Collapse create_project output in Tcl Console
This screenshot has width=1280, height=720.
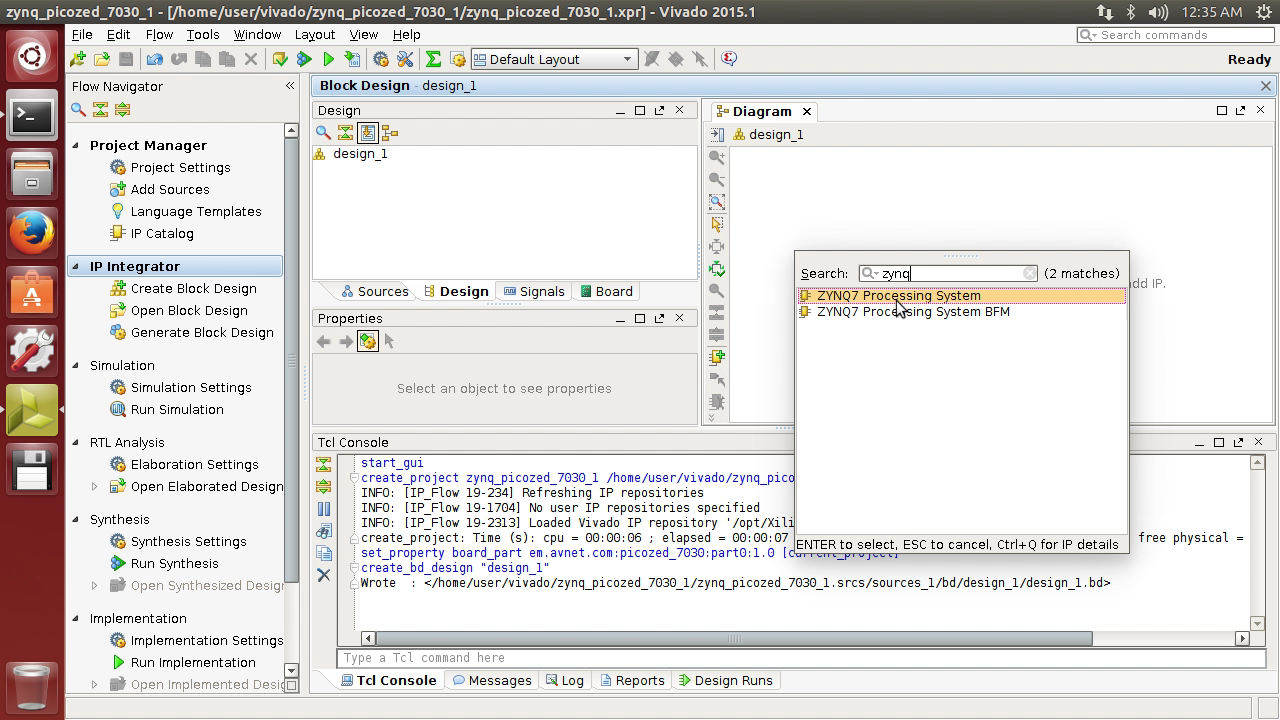pos(353,478)
